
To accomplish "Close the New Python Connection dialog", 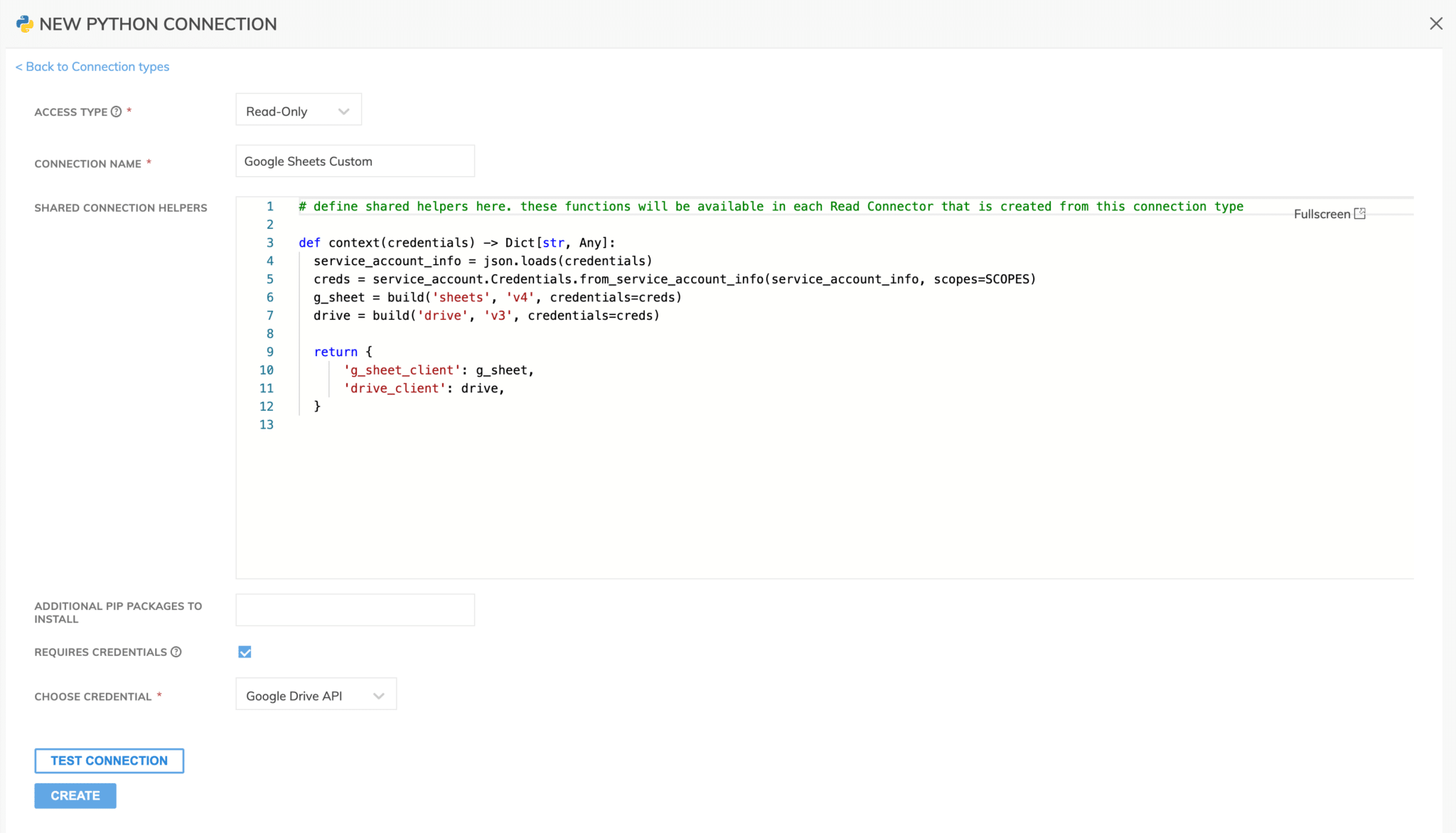I will (x=1436, y=23).
